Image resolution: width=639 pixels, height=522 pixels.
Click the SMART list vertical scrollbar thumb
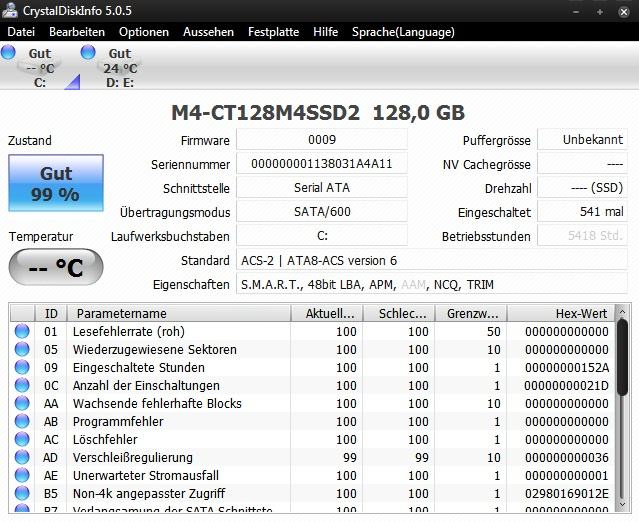tap(622, 357)
